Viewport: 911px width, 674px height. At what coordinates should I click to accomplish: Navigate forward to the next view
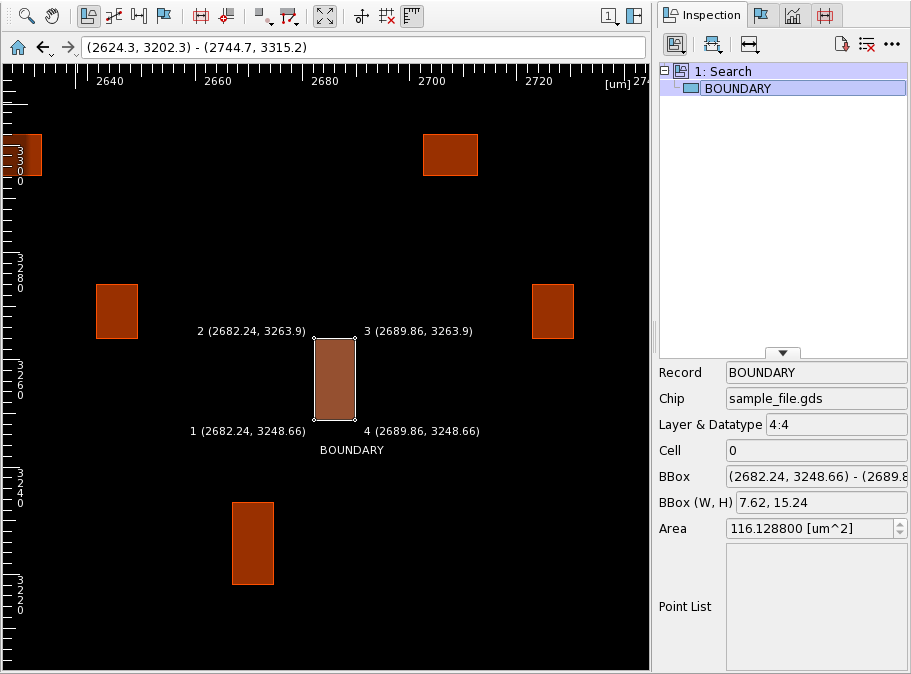point(69,47)
